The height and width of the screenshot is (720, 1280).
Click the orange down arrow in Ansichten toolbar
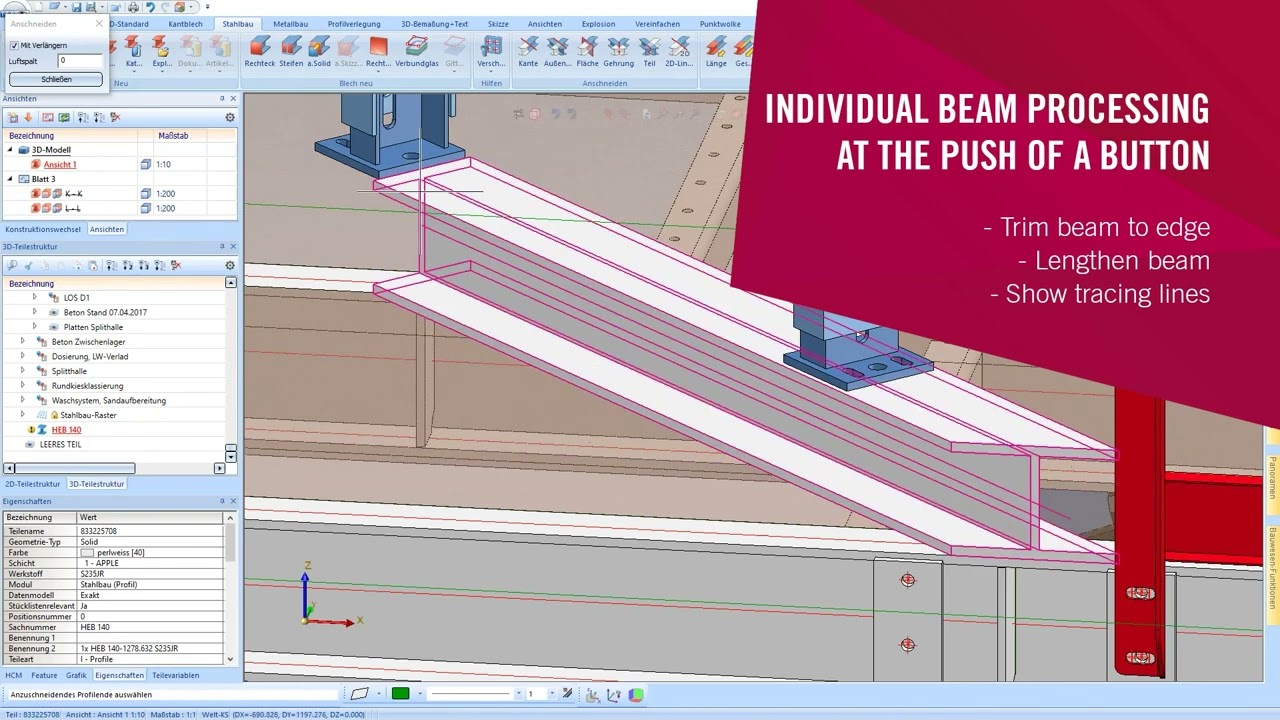tap(28, 117)
